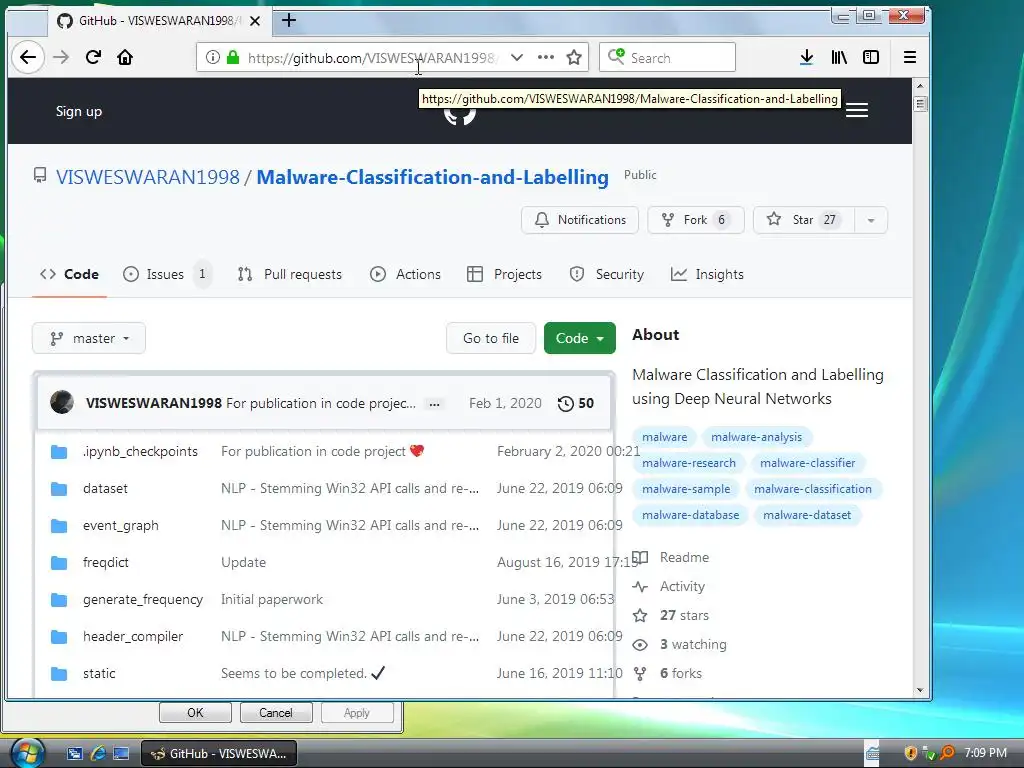The width and height of the screenshot is (1024, 768).
Task: Click the VISWESWARAN1998 avatar in commit row
Action: [62, 402]
